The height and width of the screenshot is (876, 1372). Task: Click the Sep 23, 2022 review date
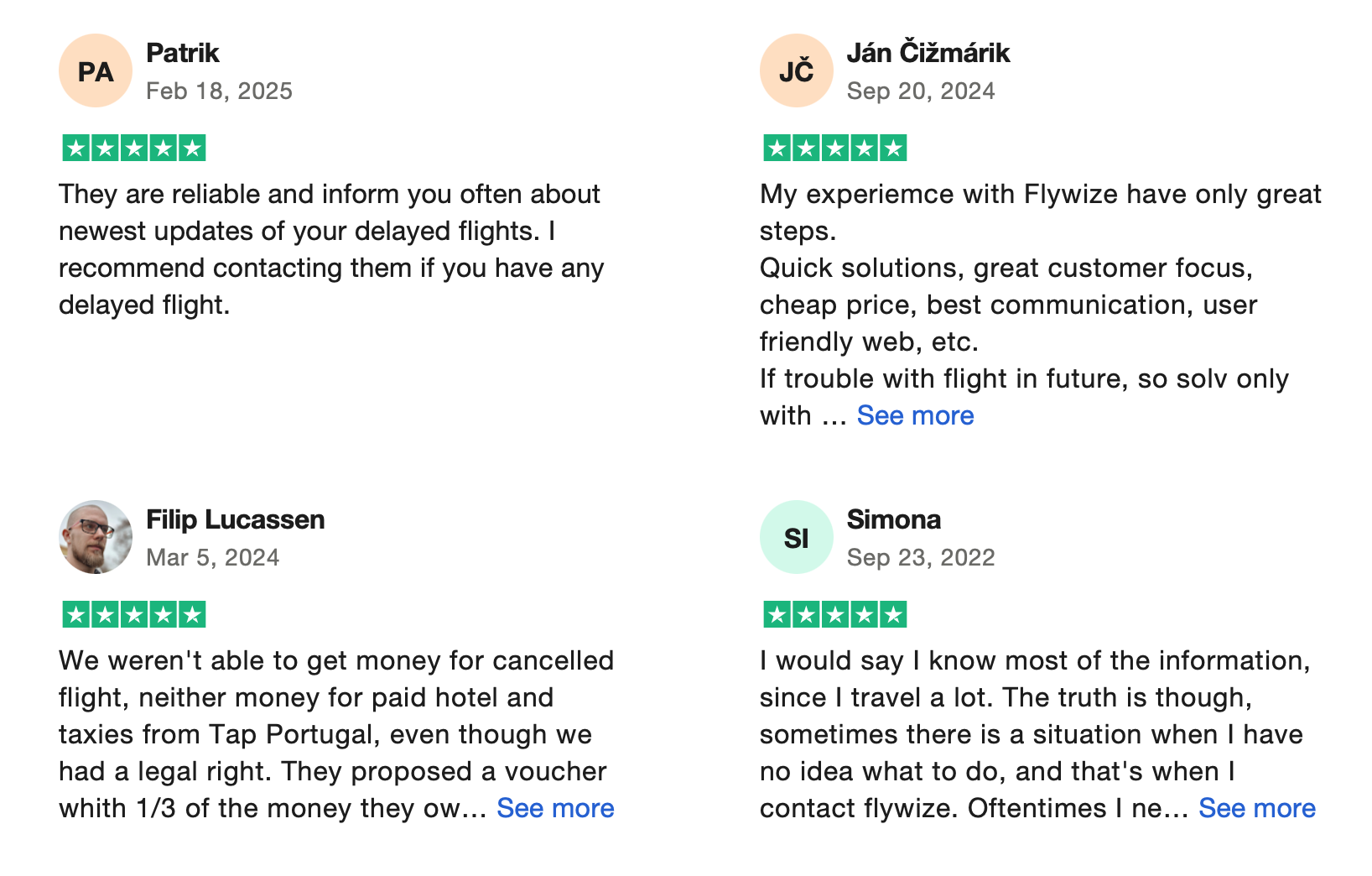click(921, 557)
